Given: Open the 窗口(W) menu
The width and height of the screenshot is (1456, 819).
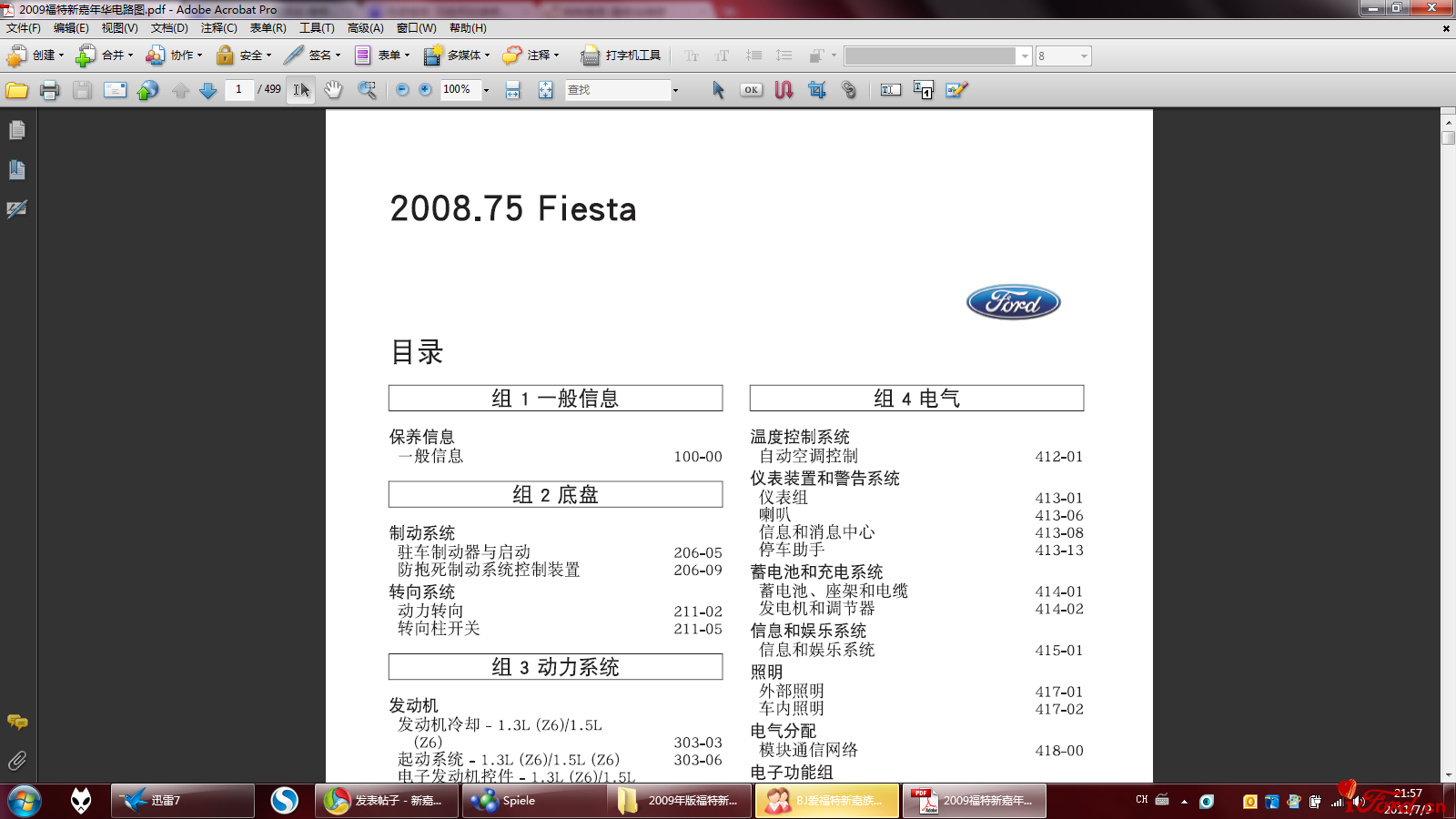Looking at the screenshot, I should tap(416, 28).
